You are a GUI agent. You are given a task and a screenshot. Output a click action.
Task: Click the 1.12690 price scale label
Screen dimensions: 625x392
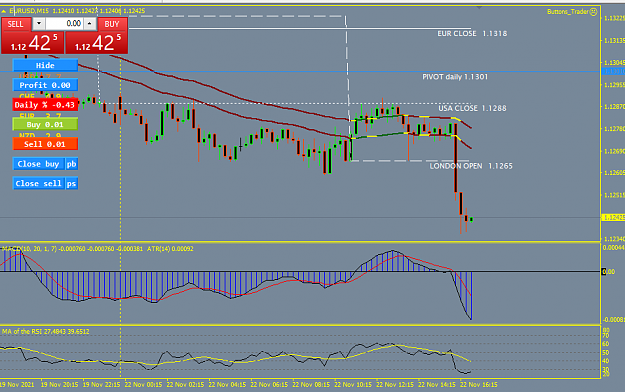(614, 151)
